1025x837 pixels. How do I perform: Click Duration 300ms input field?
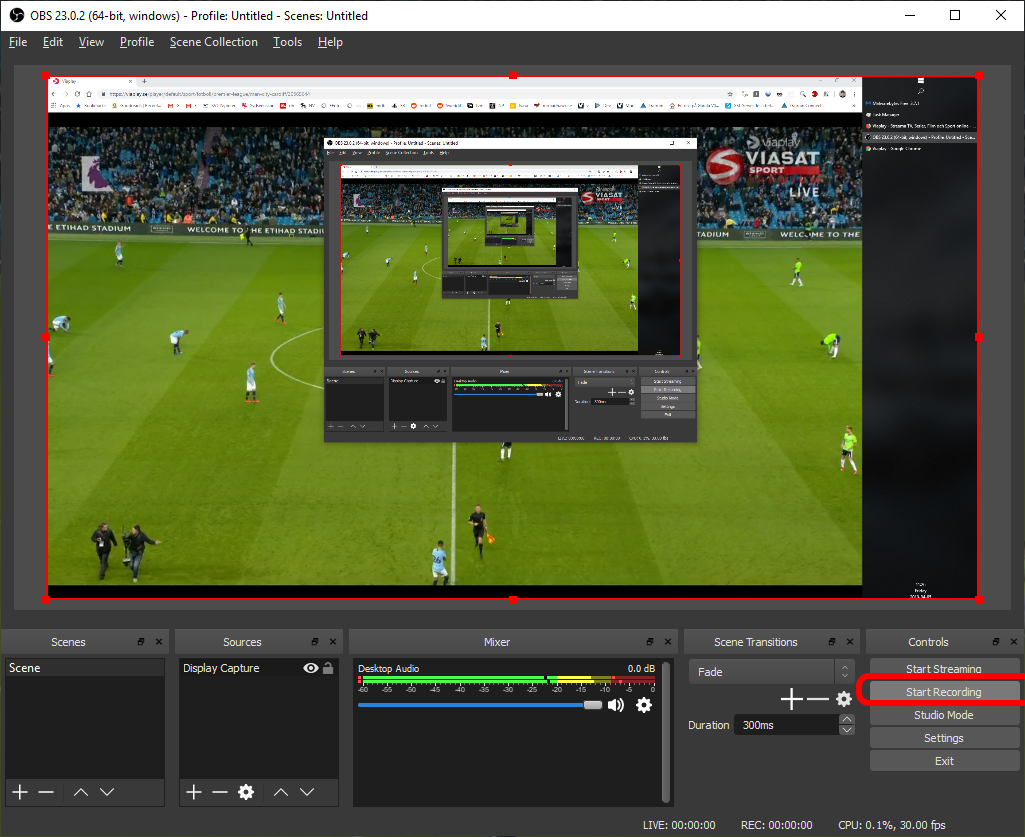[786, 725]
